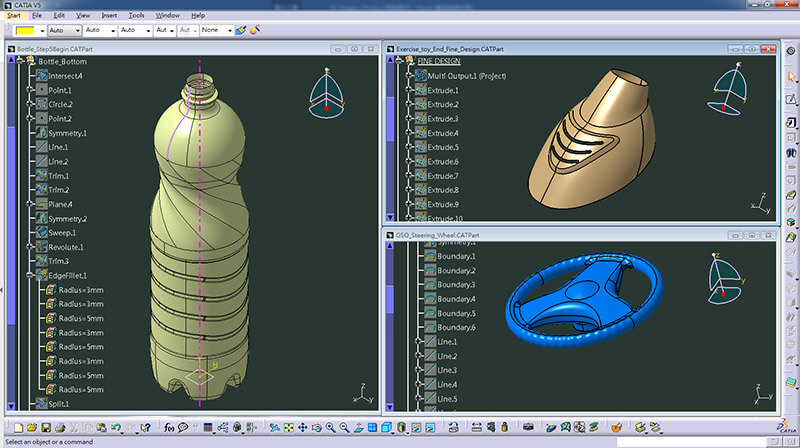Select the Zoom In magnifier icon
This screenshot has width=800, height=448.
pos(330,428)
